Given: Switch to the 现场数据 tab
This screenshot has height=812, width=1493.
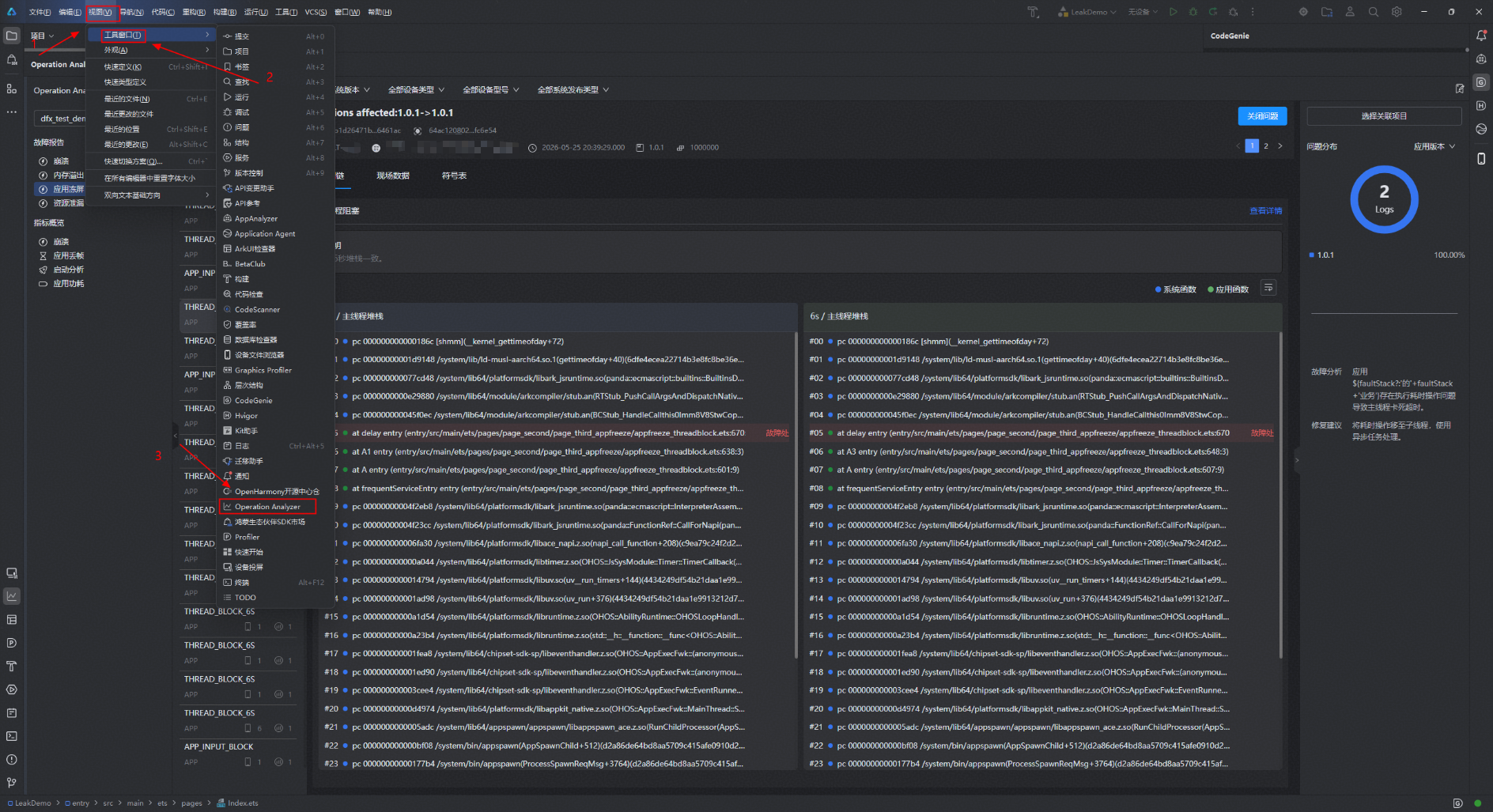Looking at the screenshot, I should (393, 176).
